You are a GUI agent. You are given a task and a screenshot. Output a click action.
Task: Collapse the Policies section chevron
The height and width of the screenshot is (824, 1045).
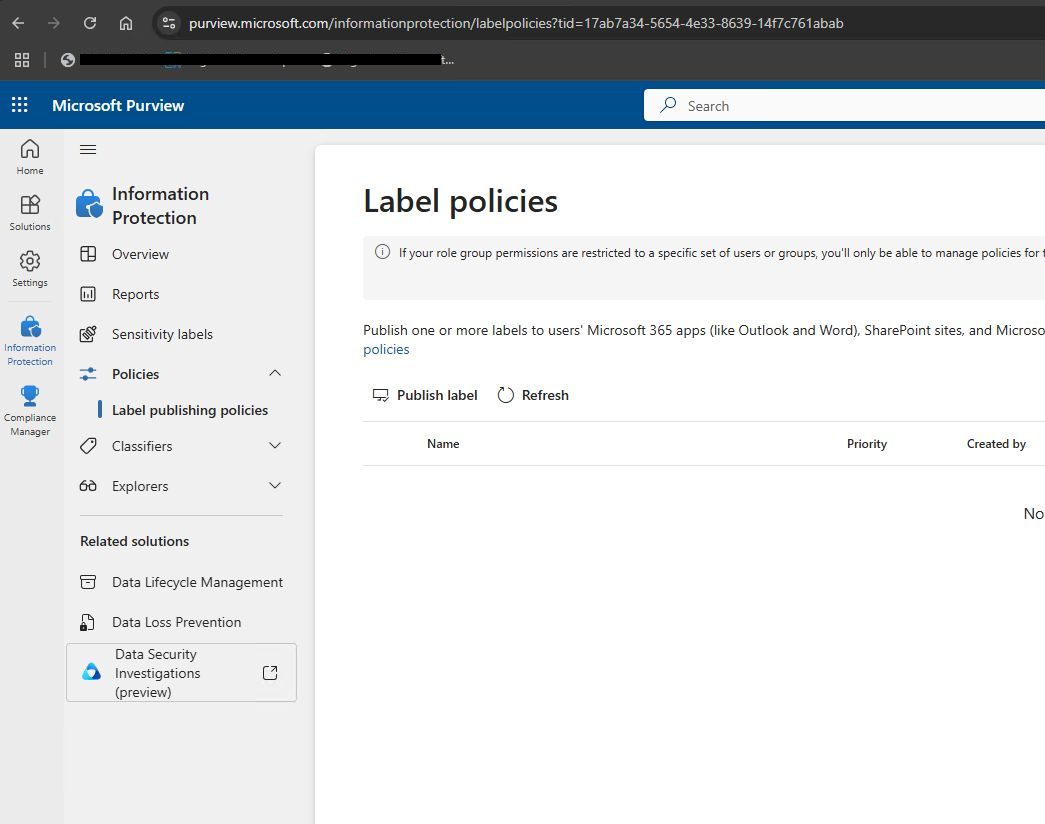point(275,373)
